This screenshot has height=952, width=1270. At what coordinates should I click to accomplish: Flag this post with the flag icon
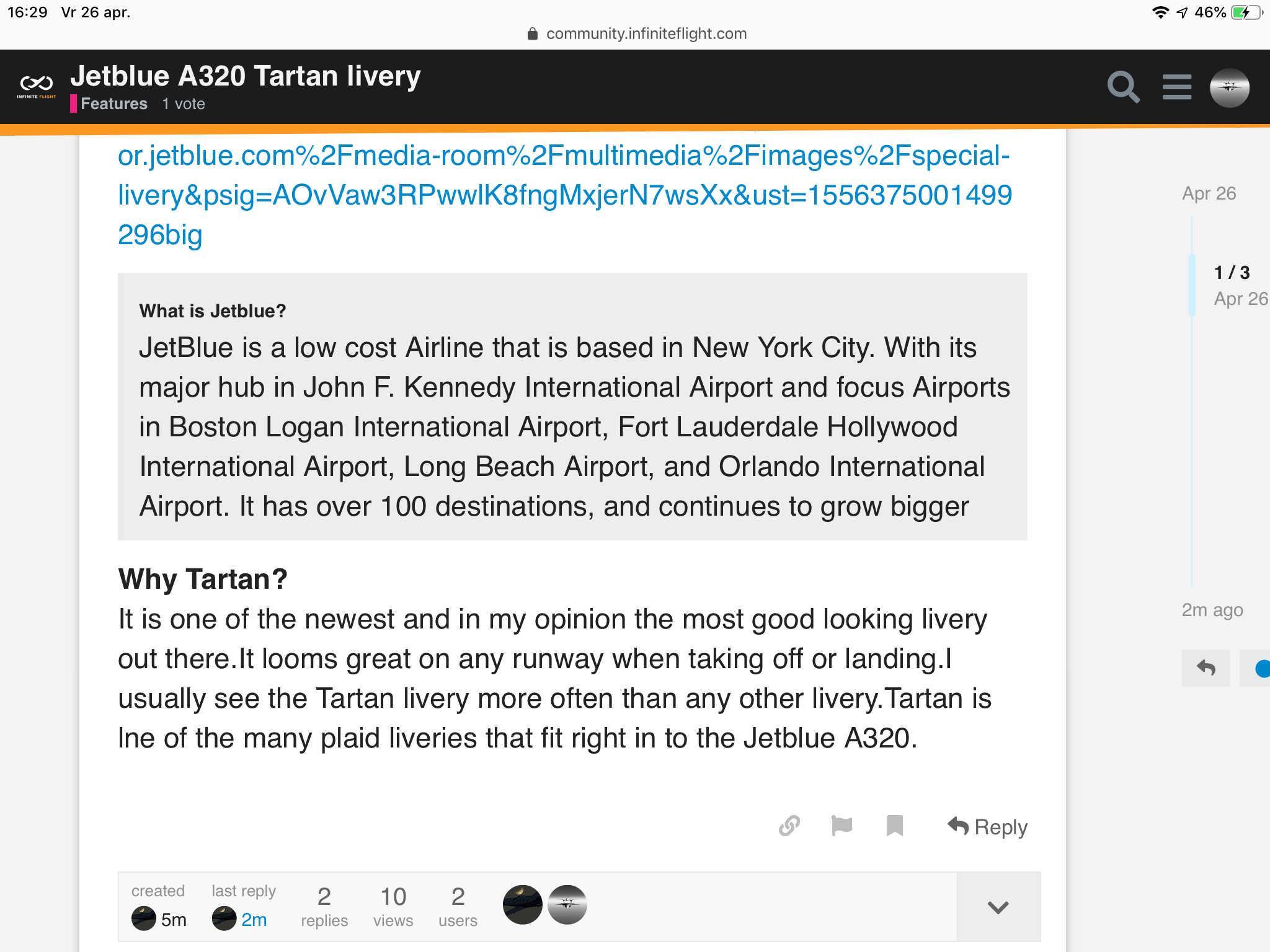[841, 826]
